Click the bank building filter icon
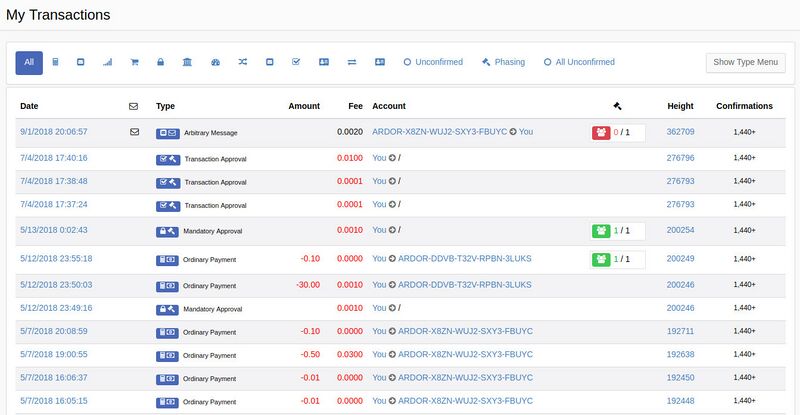800x415 pixels. [187, 62]
